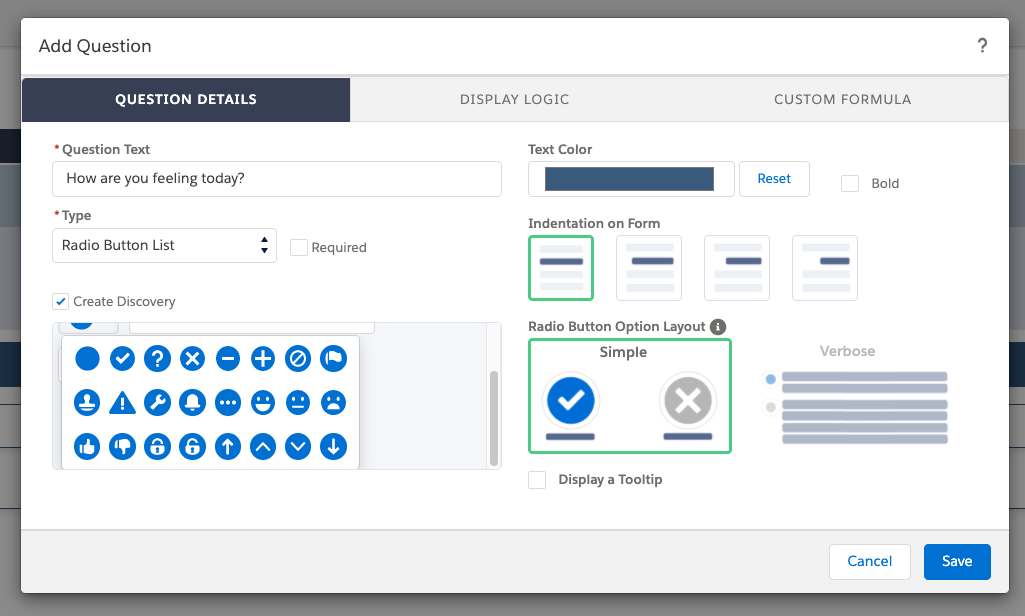The image size is (1025, 616).
Task: Uncheck the Create Discovery checkbox
Action: point(61,301)
